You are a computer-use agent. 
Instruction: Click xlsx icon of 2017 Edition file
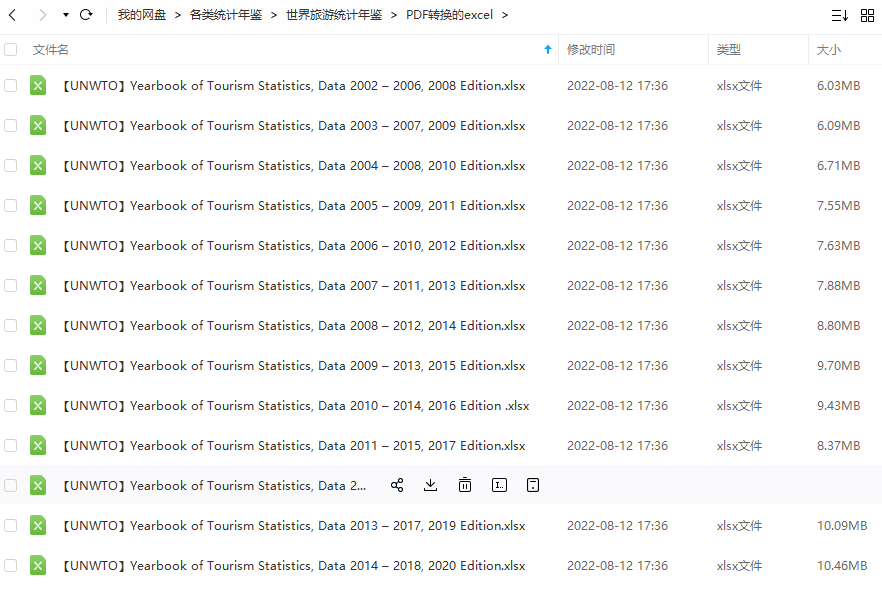point(38,445)
